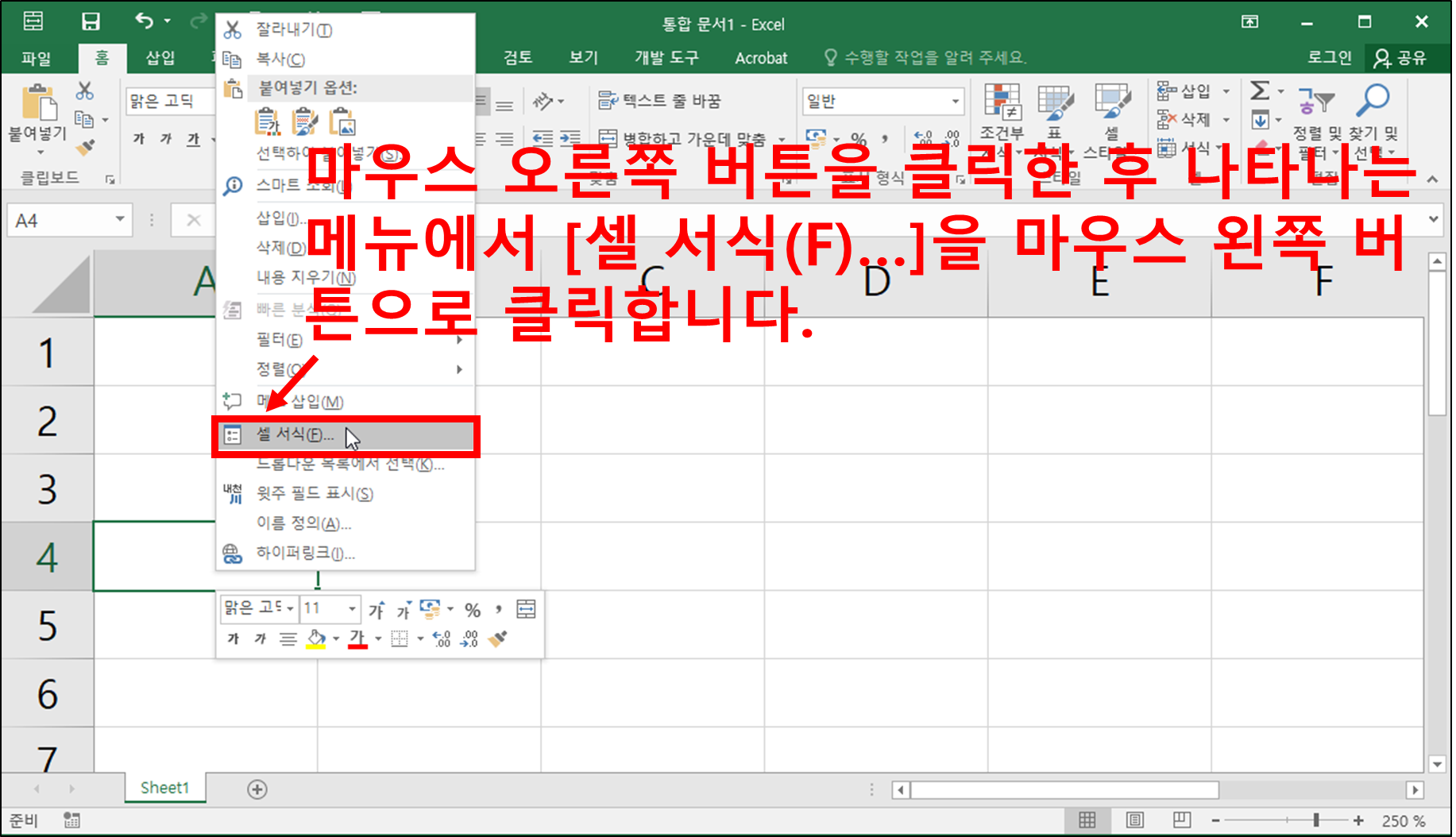Switch to the 보기 ribbon tab

[582, 57]
